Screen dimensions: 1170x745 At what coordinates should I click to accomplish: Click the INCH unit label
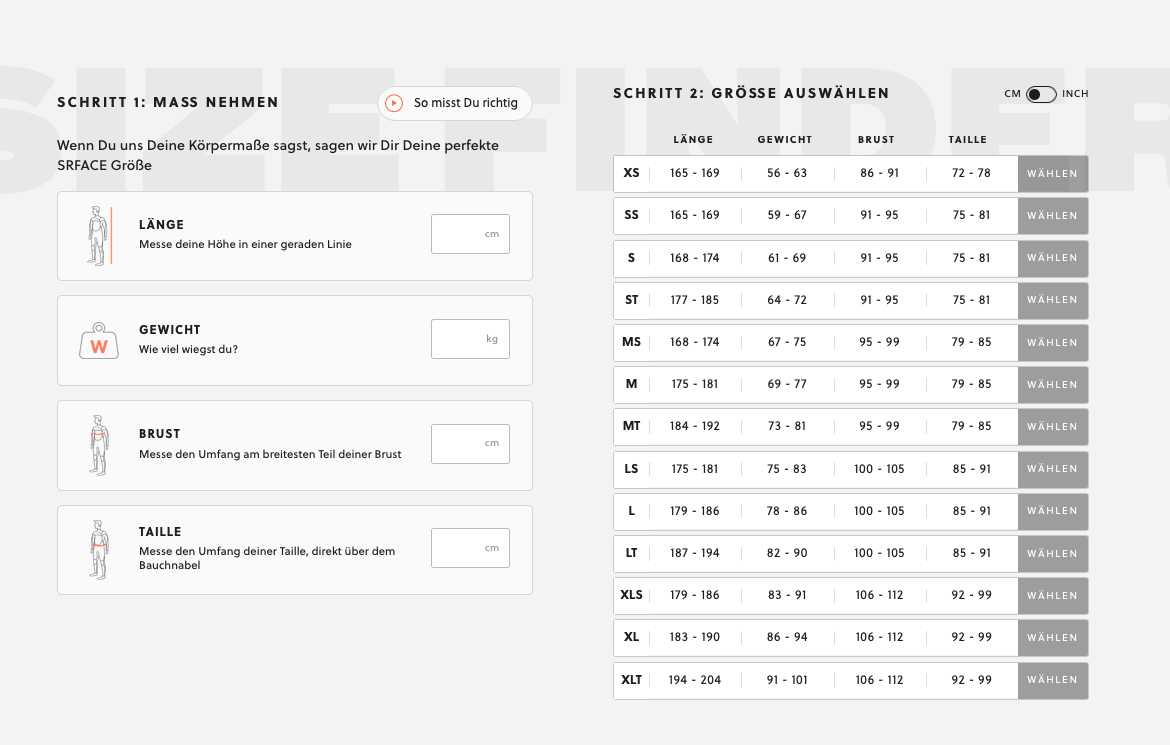pos(1075,94)
